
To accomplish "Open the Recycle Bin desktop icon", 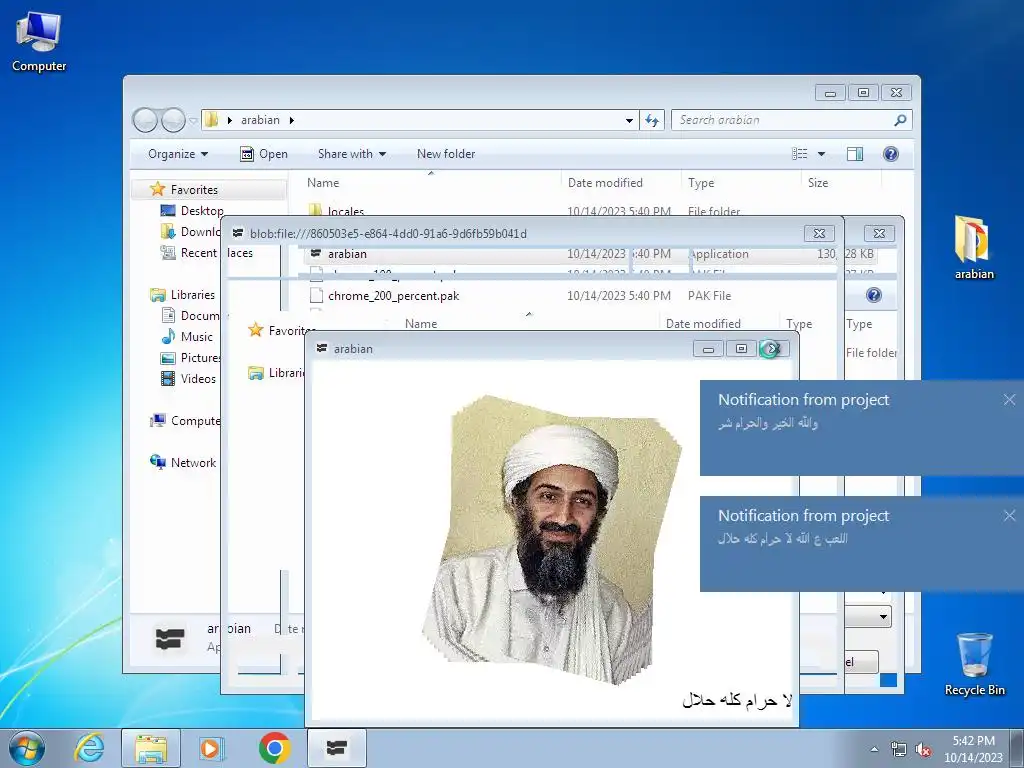I will (974, 664).
